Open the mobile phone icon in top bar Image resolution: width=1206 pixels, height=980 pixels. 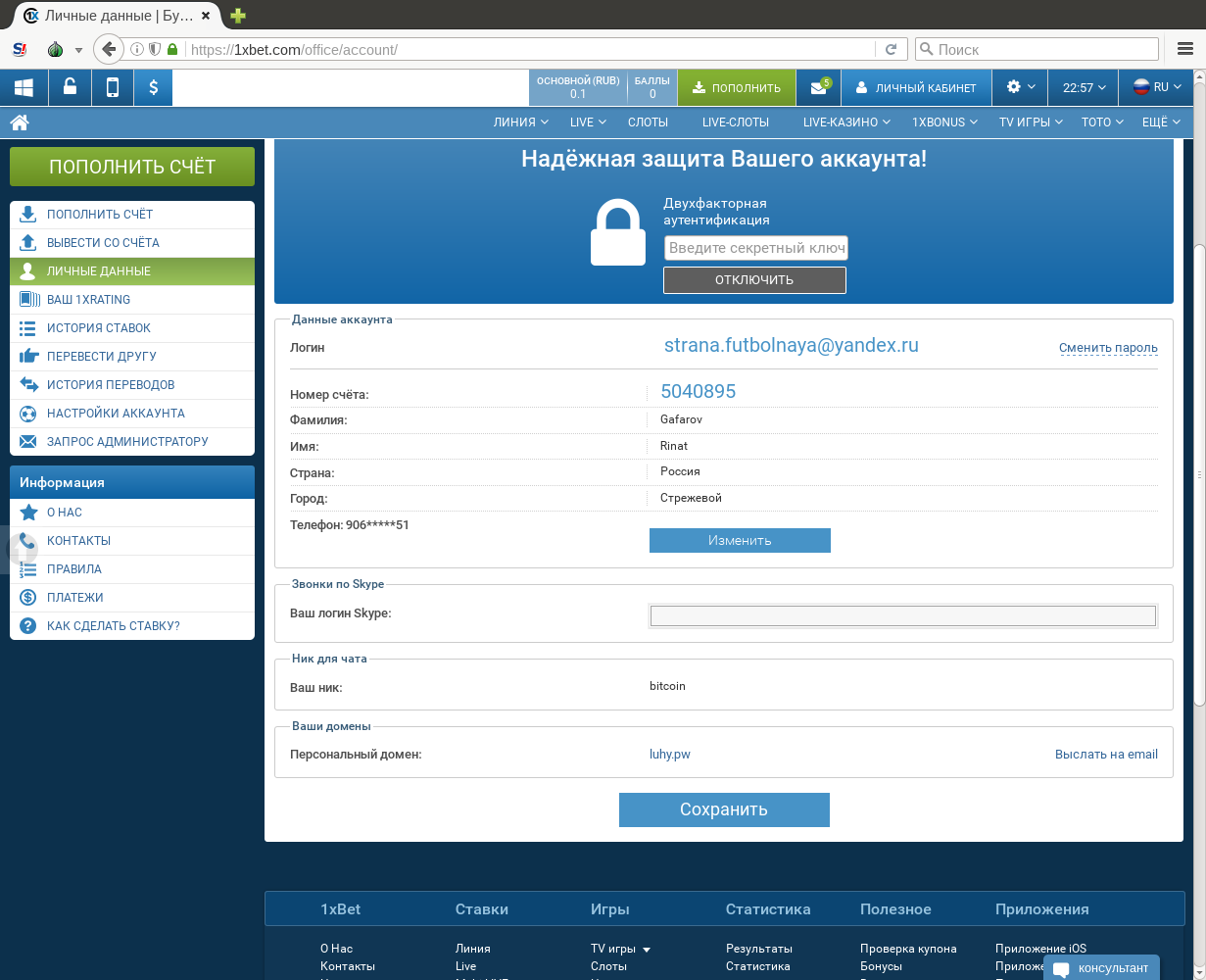point(113,87)
